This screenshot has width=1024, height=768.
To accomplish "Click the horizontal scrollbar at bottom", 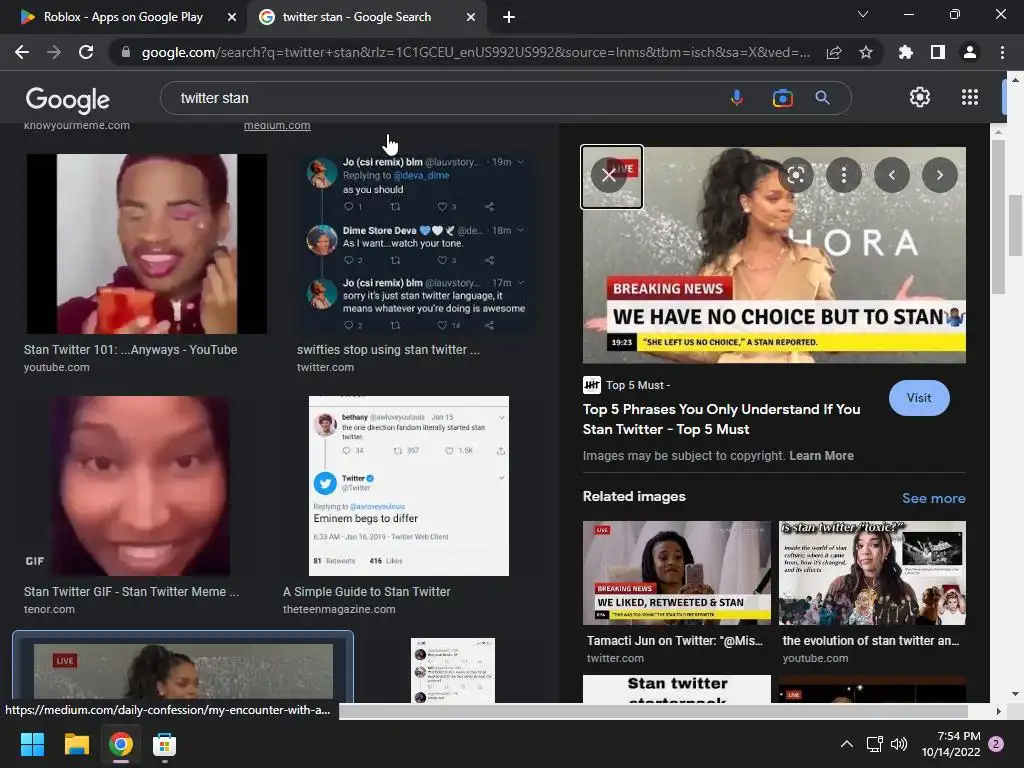I will [x=653, y=711].
